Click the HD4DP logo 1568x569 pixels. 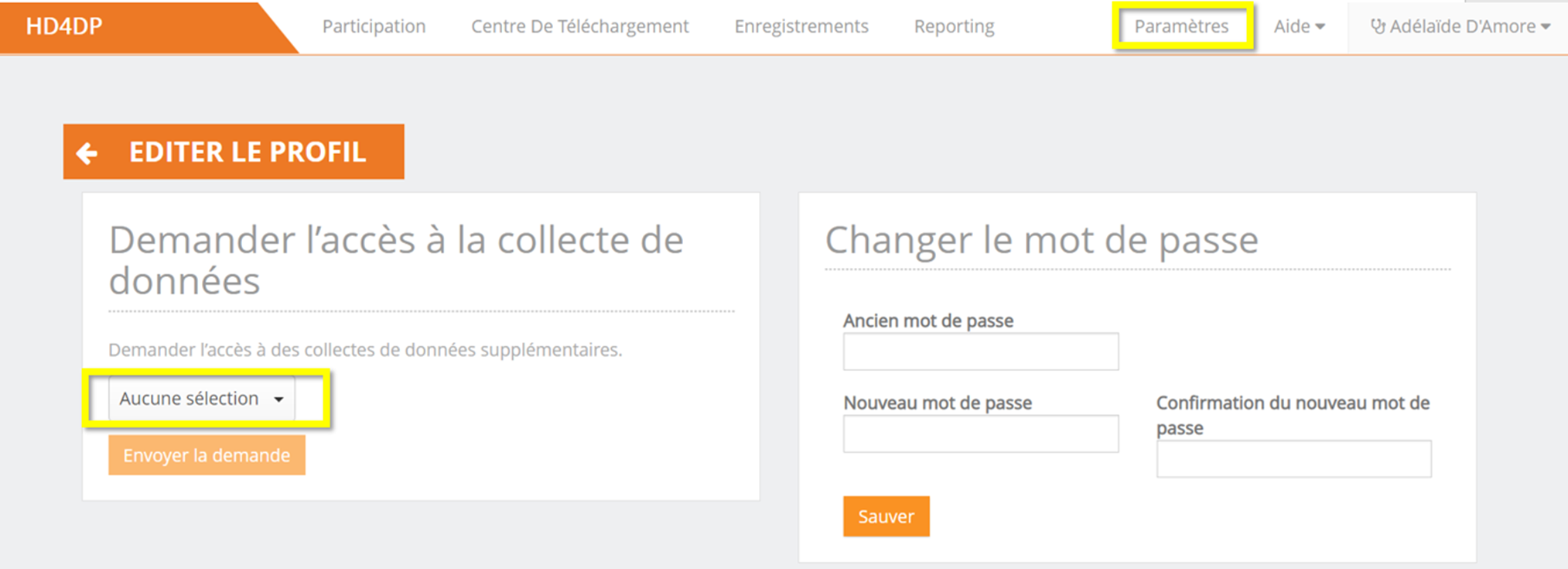pos(64,26)
